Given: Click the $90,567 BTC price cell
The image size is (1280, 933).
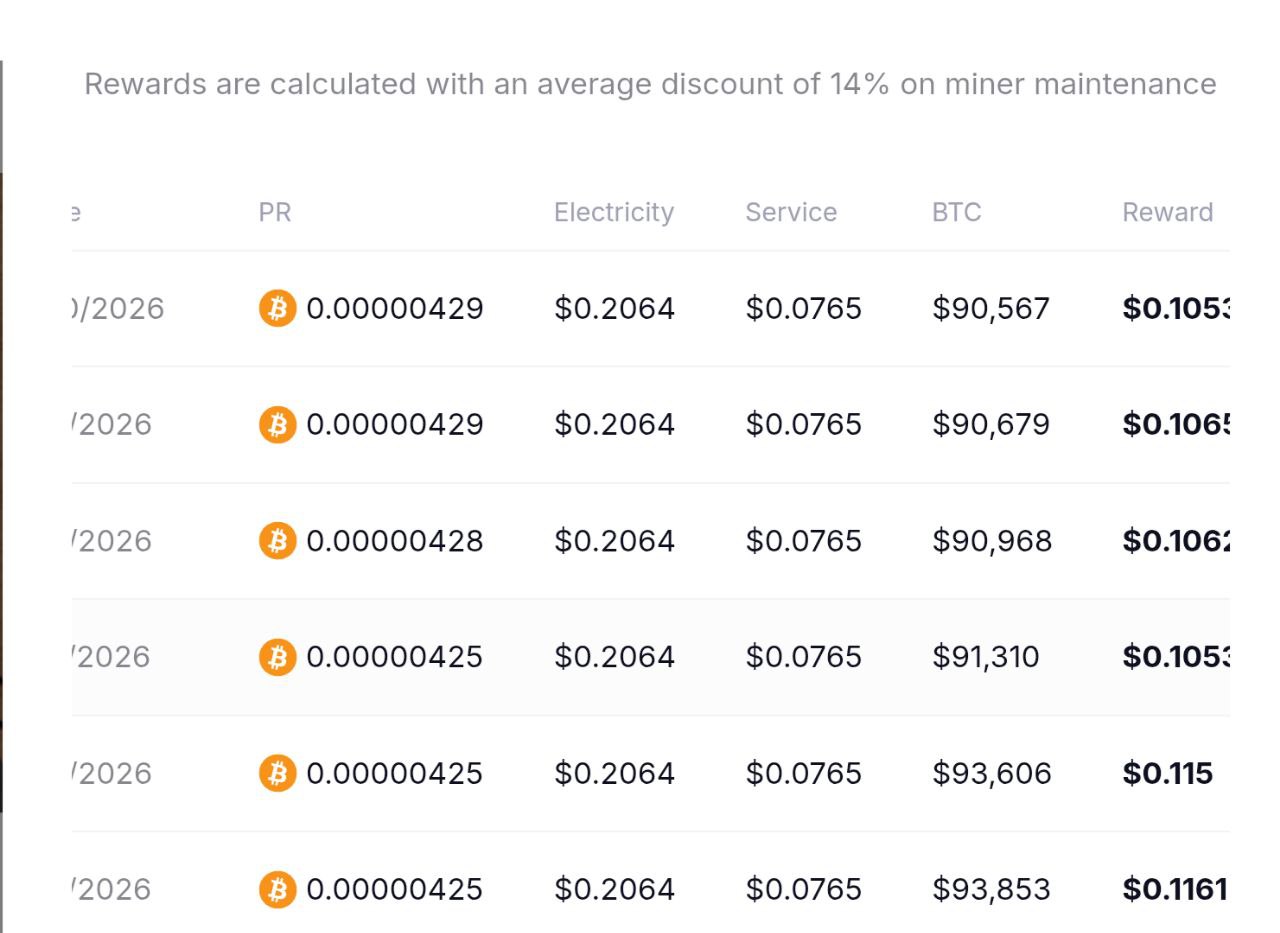Looking at the screenshot, I should pyautogui.click(x=990, y=308).
